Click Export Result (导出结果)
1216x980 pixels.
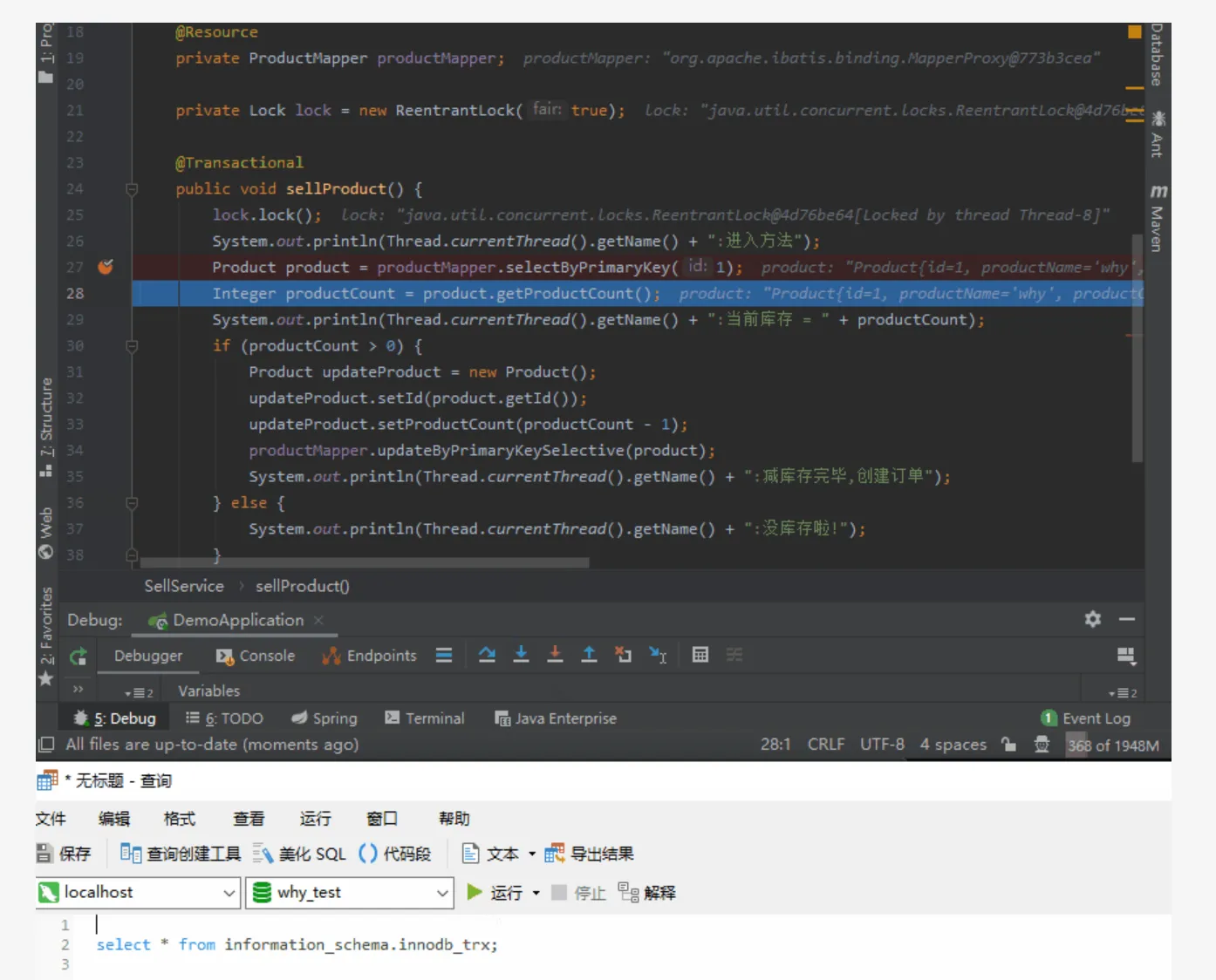589,854
